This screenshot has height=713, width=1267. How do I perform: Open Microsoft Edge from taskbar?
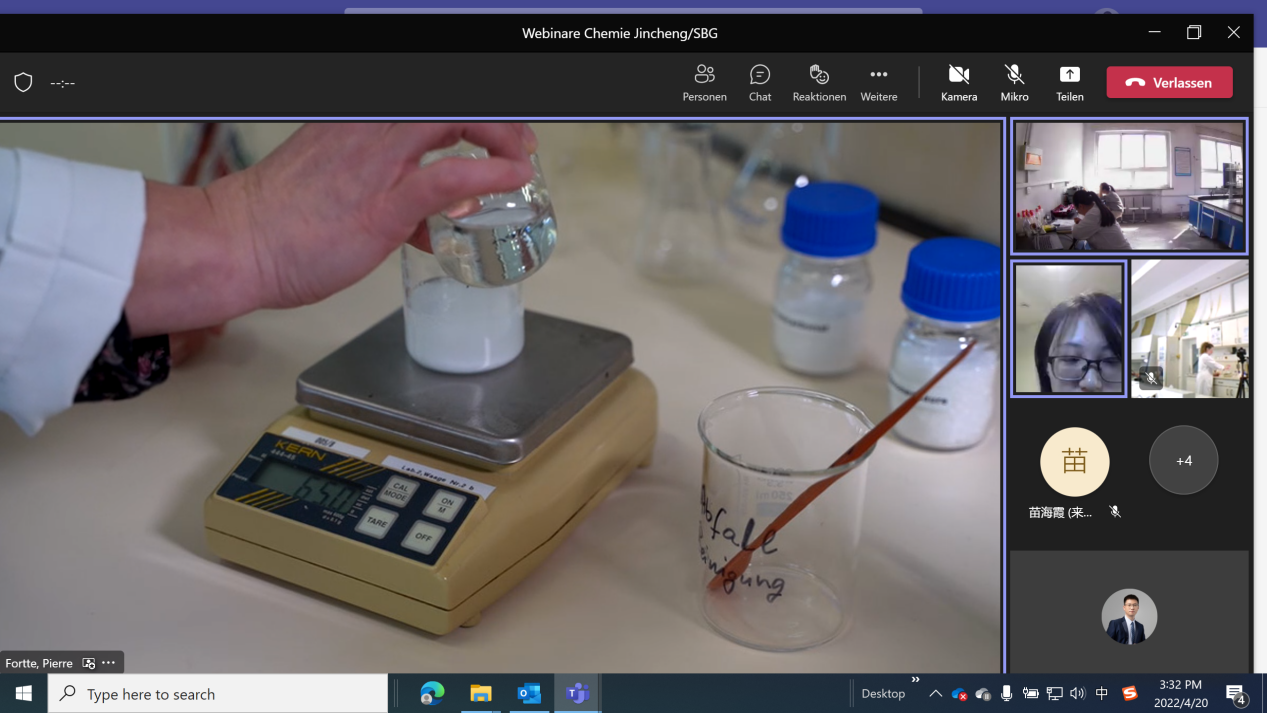pyautogui.click(x=432, y=693)
